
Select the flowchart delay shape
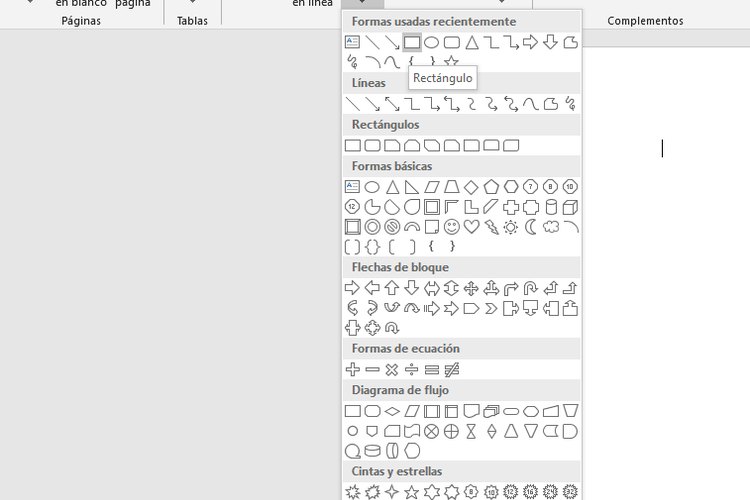pyautogui.click(x=570, y=432)
